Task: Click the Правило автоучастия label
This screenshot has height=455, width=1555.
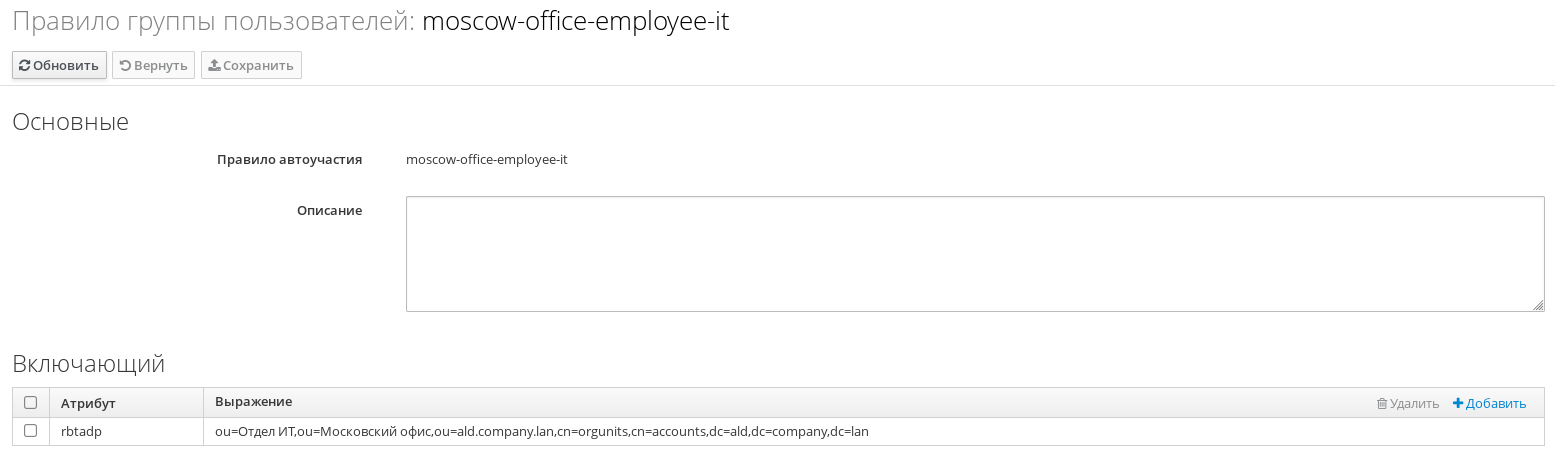Action: (x=290, y=159)
